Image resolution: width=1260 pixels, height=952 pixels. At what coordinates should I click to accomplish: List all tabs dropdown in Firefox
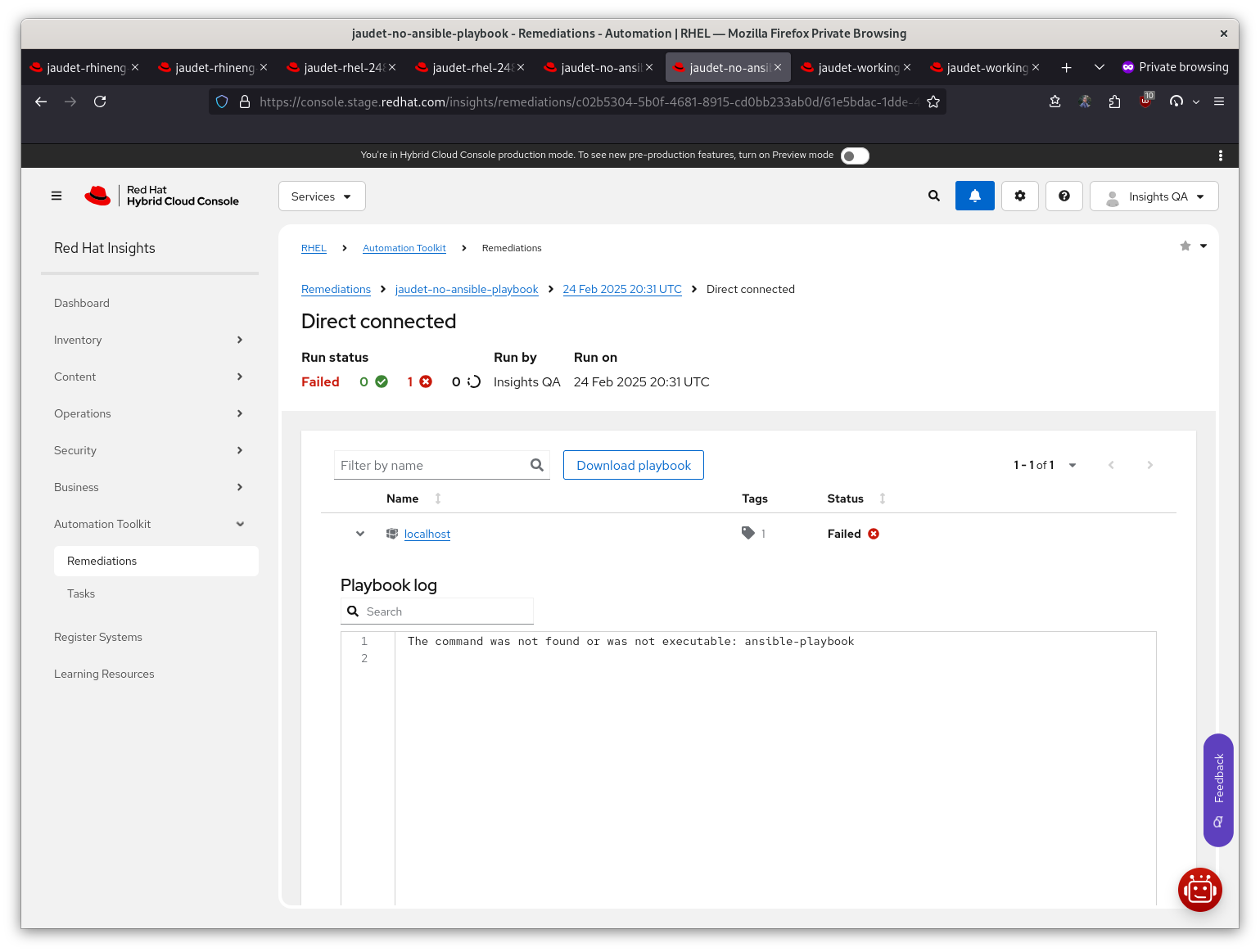coord(1100,67)
